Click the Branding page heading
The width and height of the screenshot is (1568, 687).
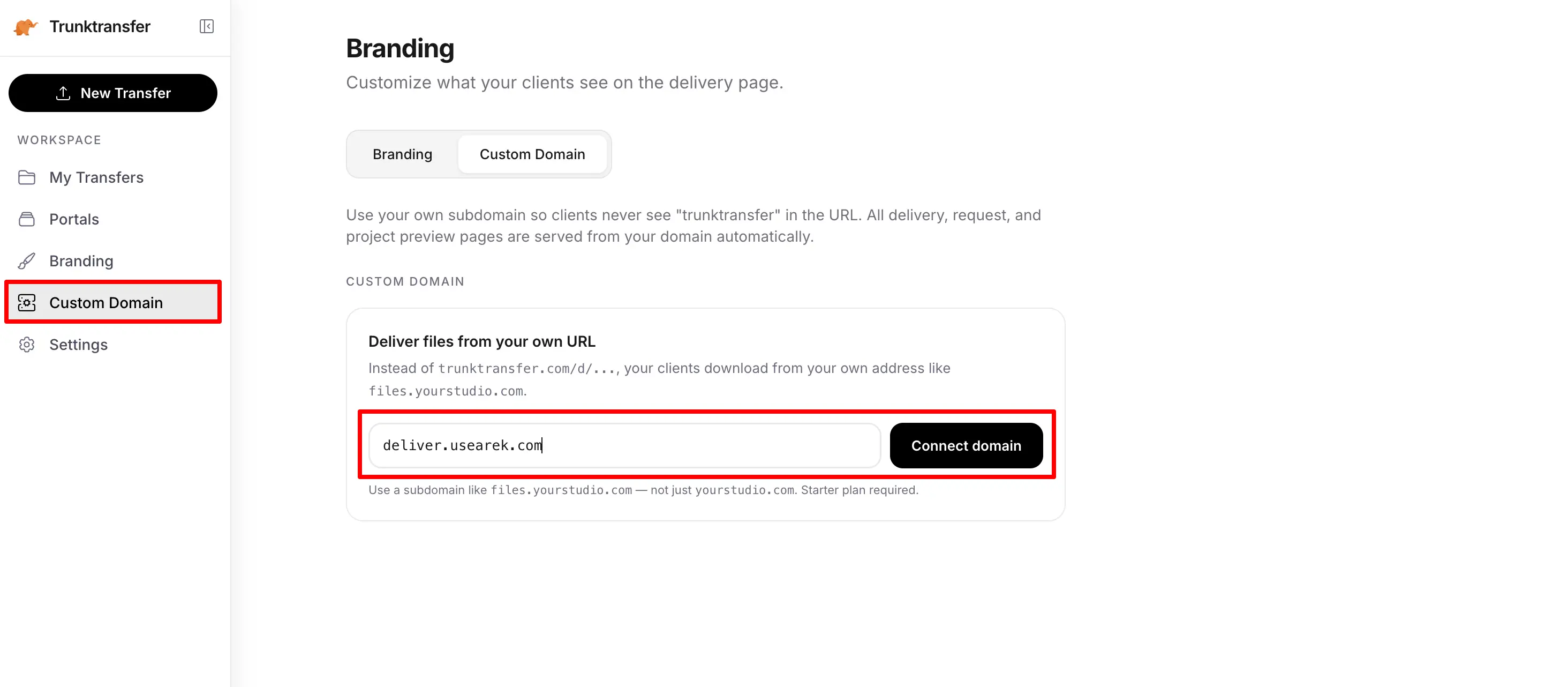point(400,49)
